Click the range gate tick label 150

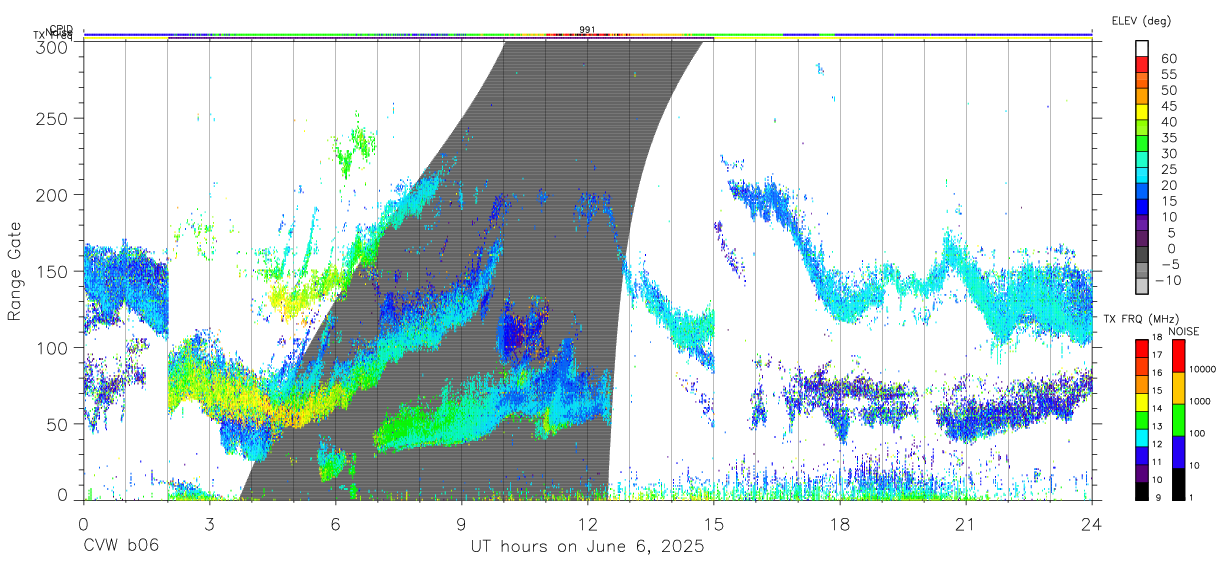pos(52,271)
